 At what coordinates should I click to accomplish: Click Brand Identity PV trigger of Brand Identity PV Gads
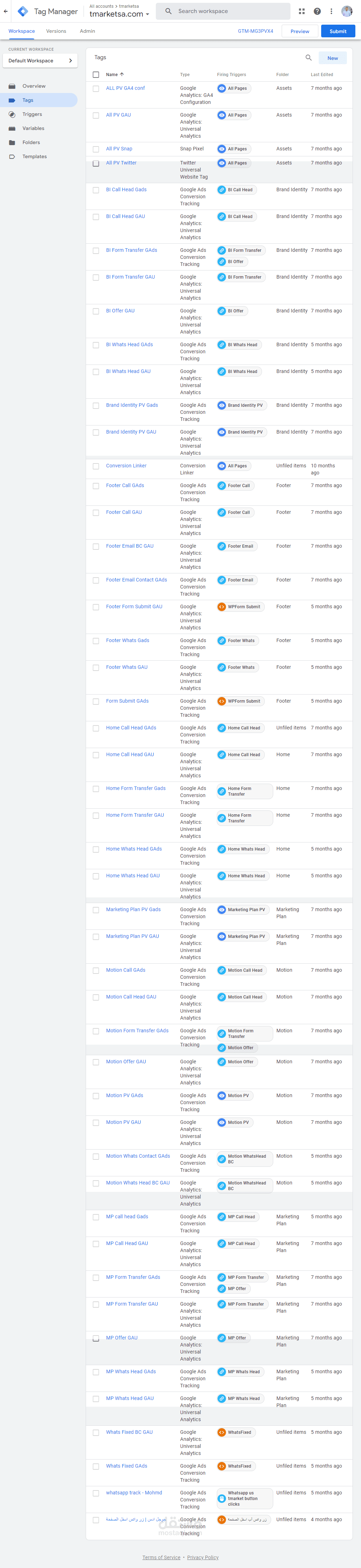242,405
